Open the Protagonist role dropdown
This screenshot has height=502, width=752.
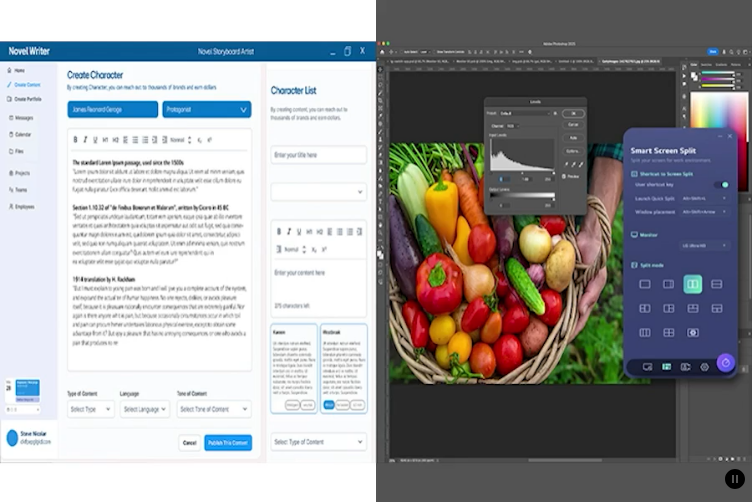point(206,110)
